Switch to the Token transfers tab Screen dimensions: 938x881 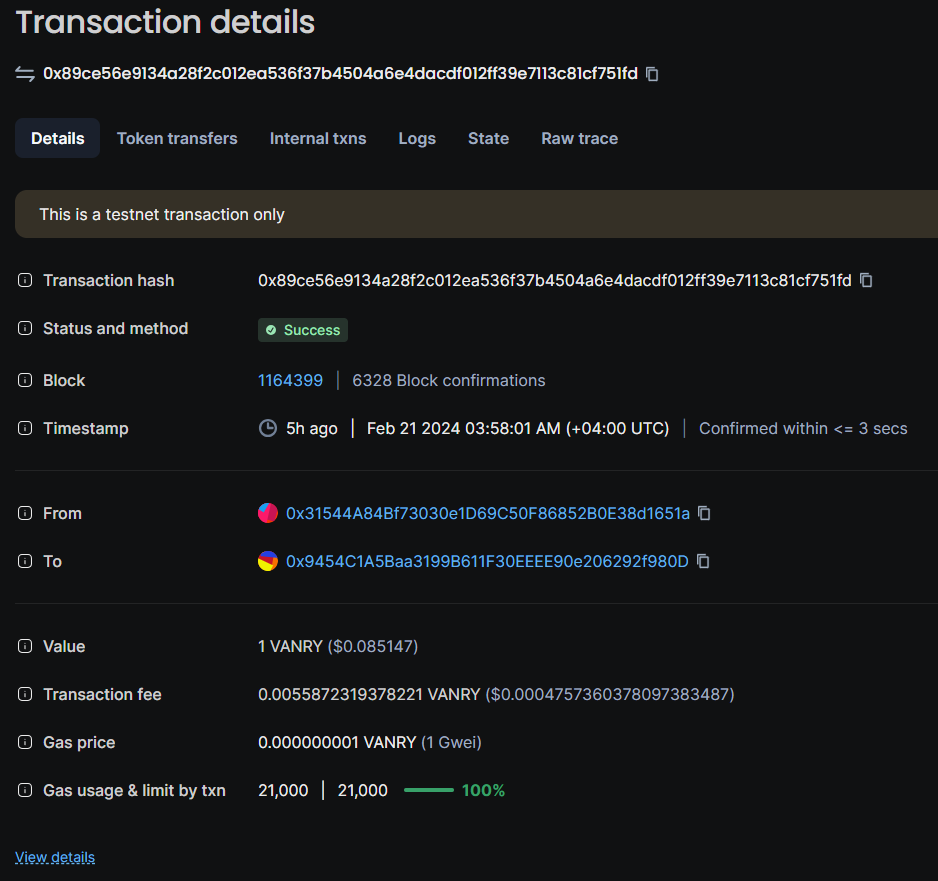coord(177,138)
